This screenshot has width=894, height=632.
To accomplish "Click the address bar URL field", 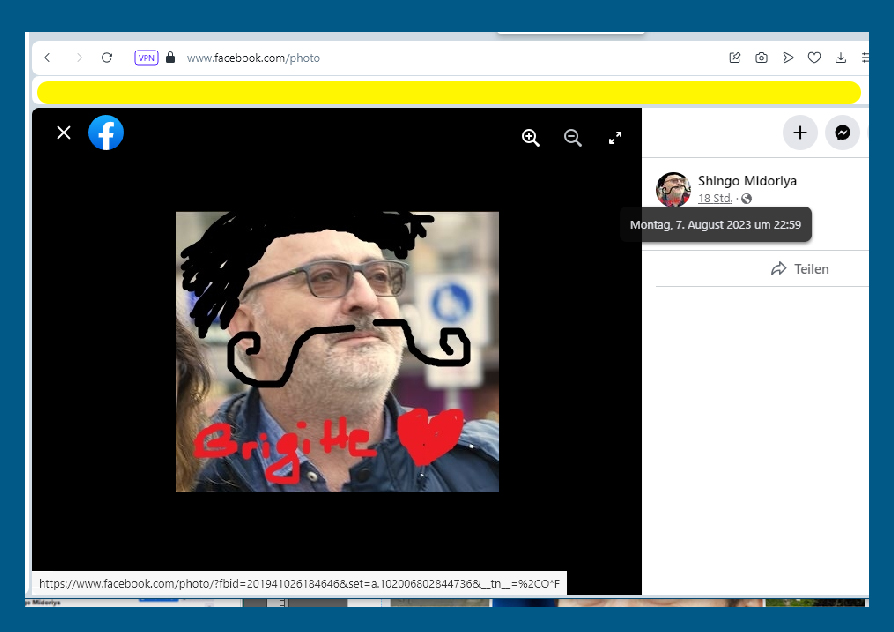I will point(400,58).
